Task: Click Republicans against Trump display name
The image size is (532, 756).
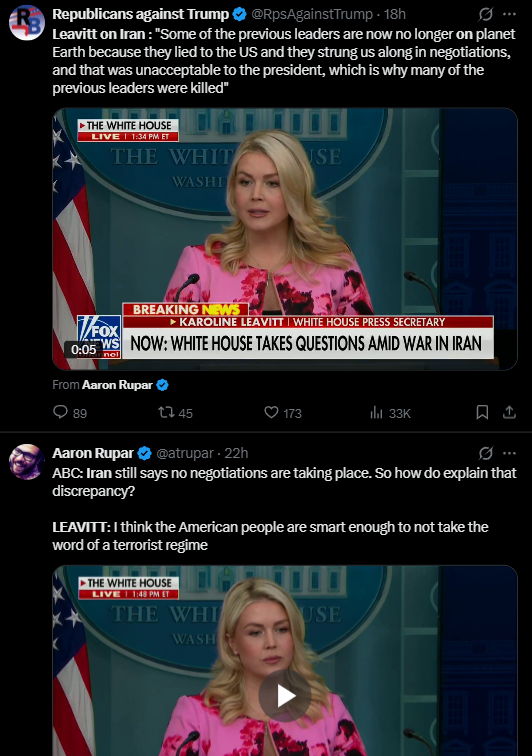Action: [140, 14]
